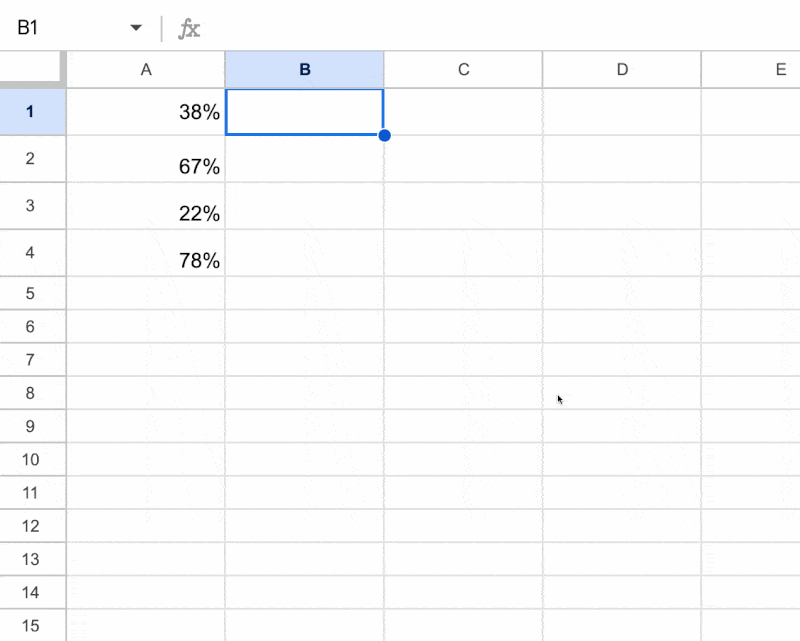The image size is (800, 641).
Task: Click the fill handle blue dot on B1
Action: (384, 134)
